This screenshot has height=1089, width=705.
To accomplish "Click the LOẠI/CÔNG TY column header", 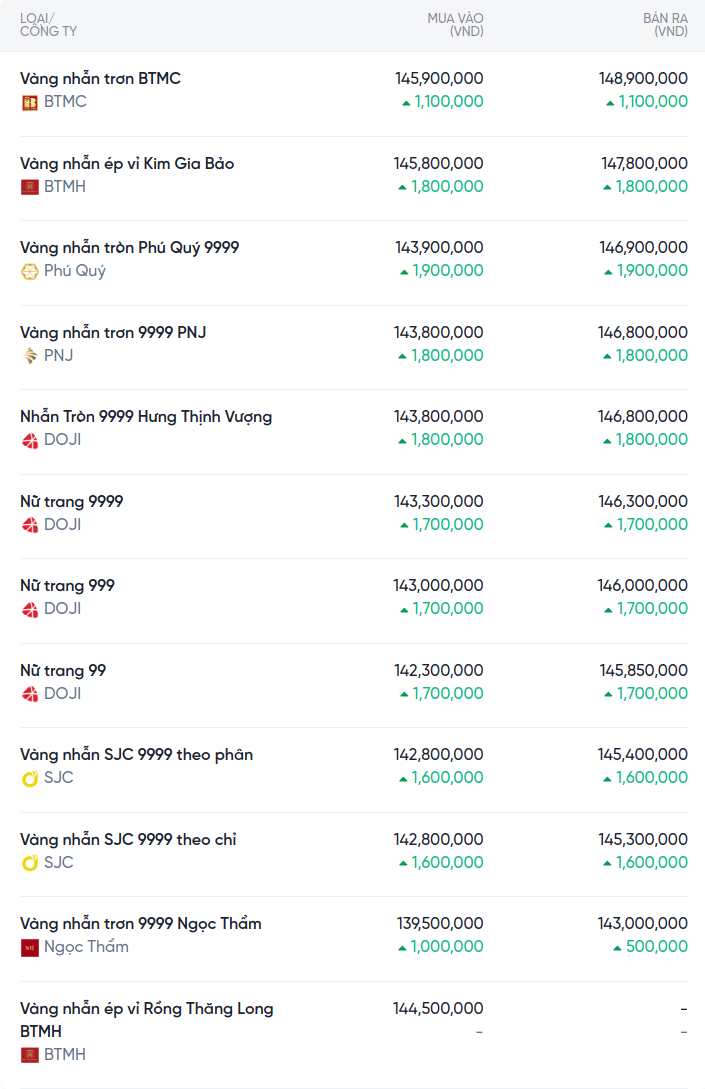I will [x=48, y=25].
